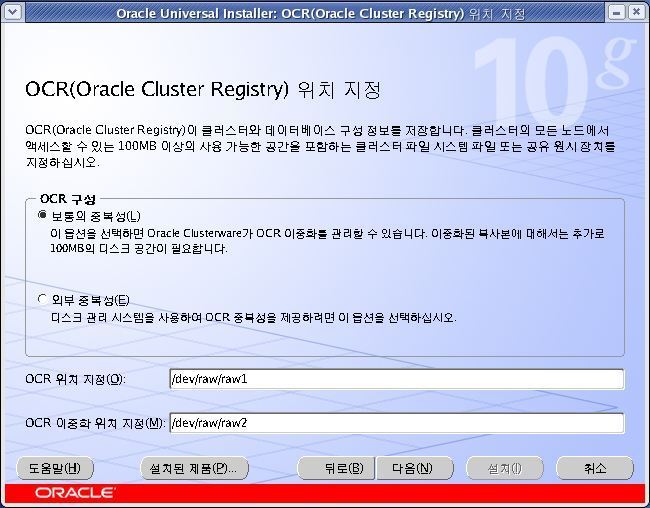Click the ORACLE logo in the red bar
650x508 pixels.
(x=75, y=493)
